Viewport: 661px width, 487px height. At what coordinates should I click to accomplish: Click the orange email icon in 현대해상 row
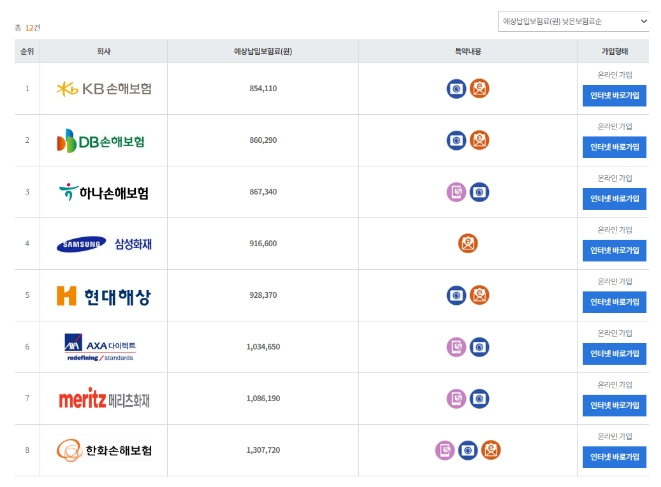479,295
